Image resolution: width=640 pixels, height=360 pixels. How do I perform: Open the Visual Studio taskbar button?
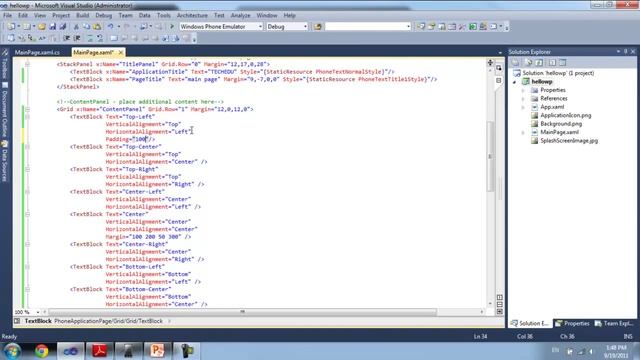pos(70,351)
